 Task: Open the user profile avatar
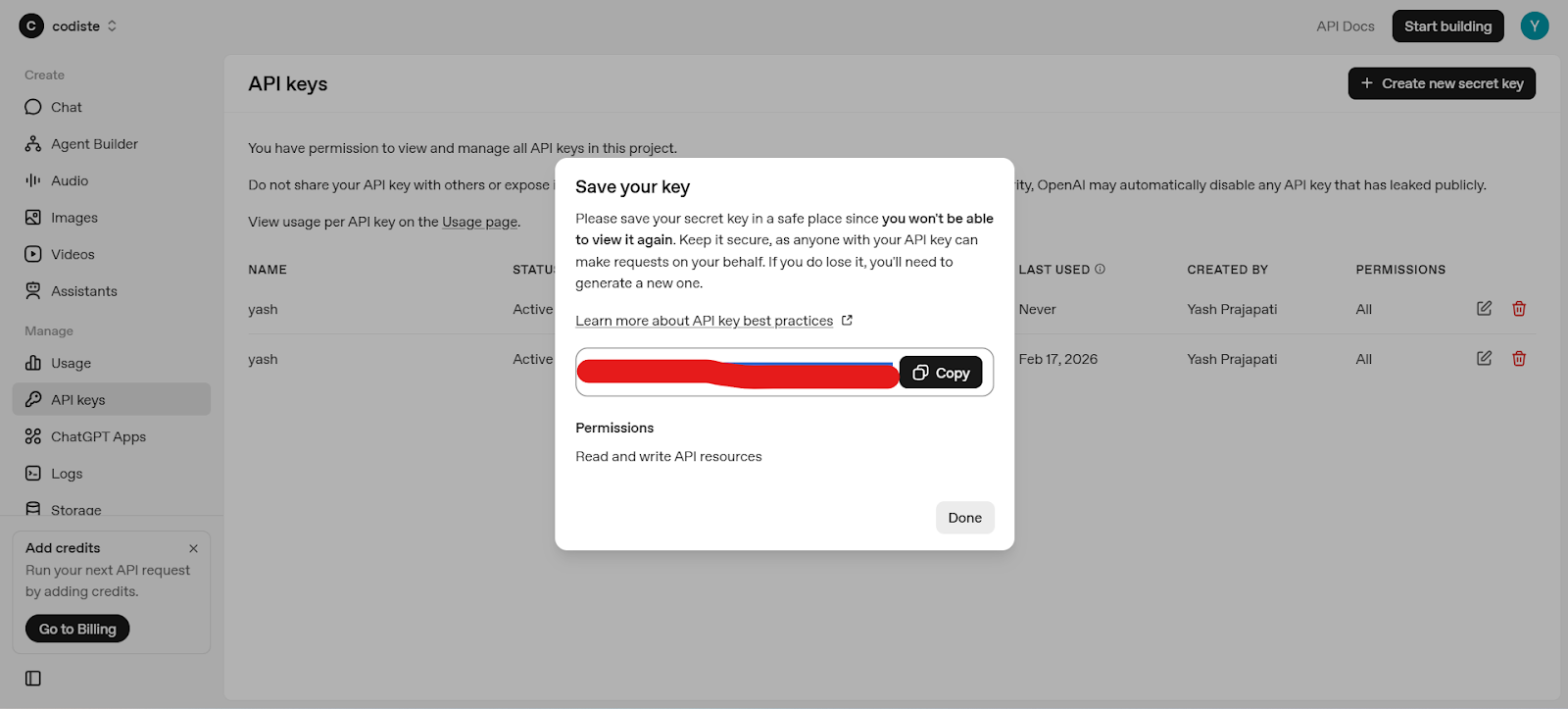click(1534, 26)
